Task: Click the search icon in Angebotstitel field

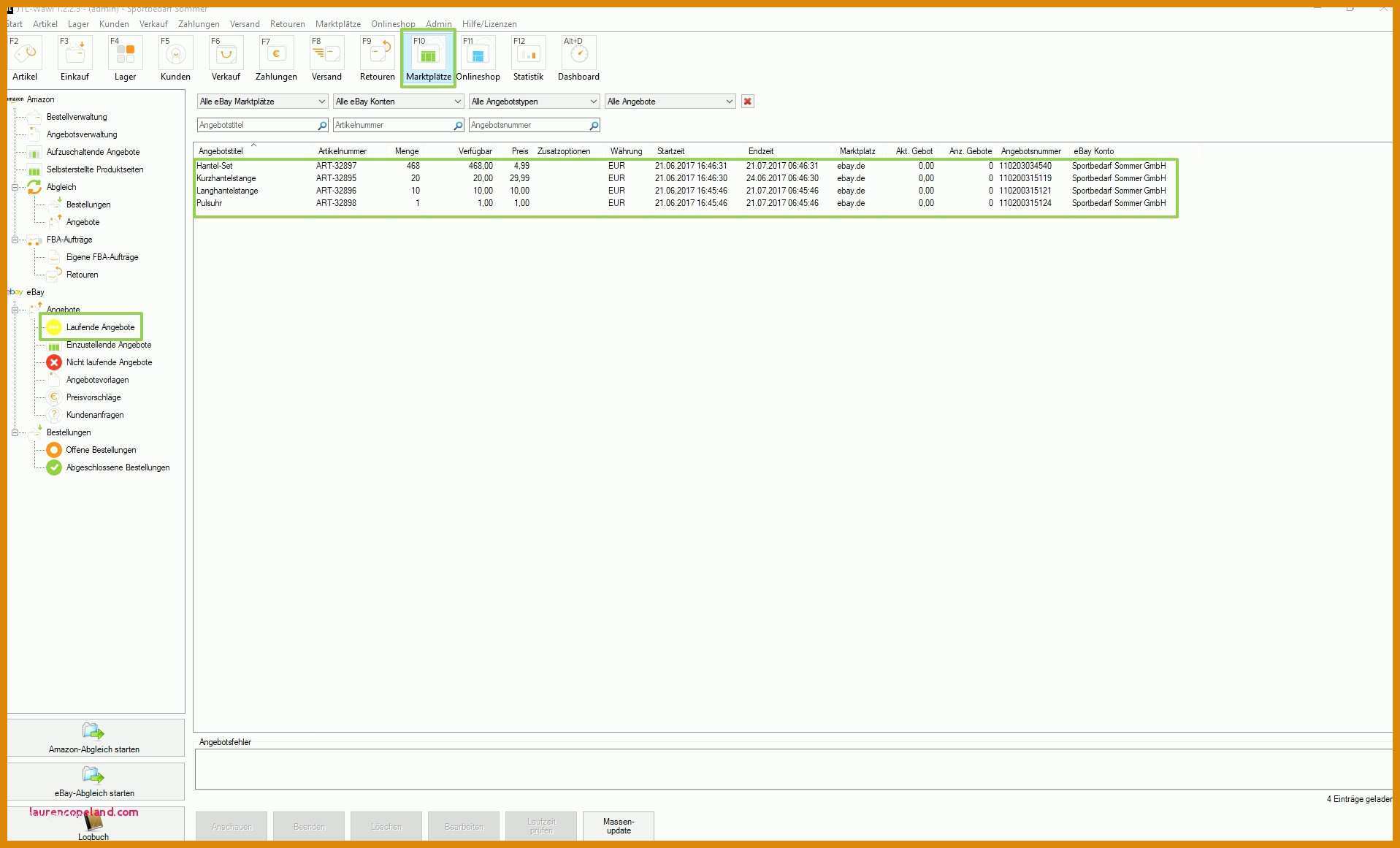Action: coord(322,126)
